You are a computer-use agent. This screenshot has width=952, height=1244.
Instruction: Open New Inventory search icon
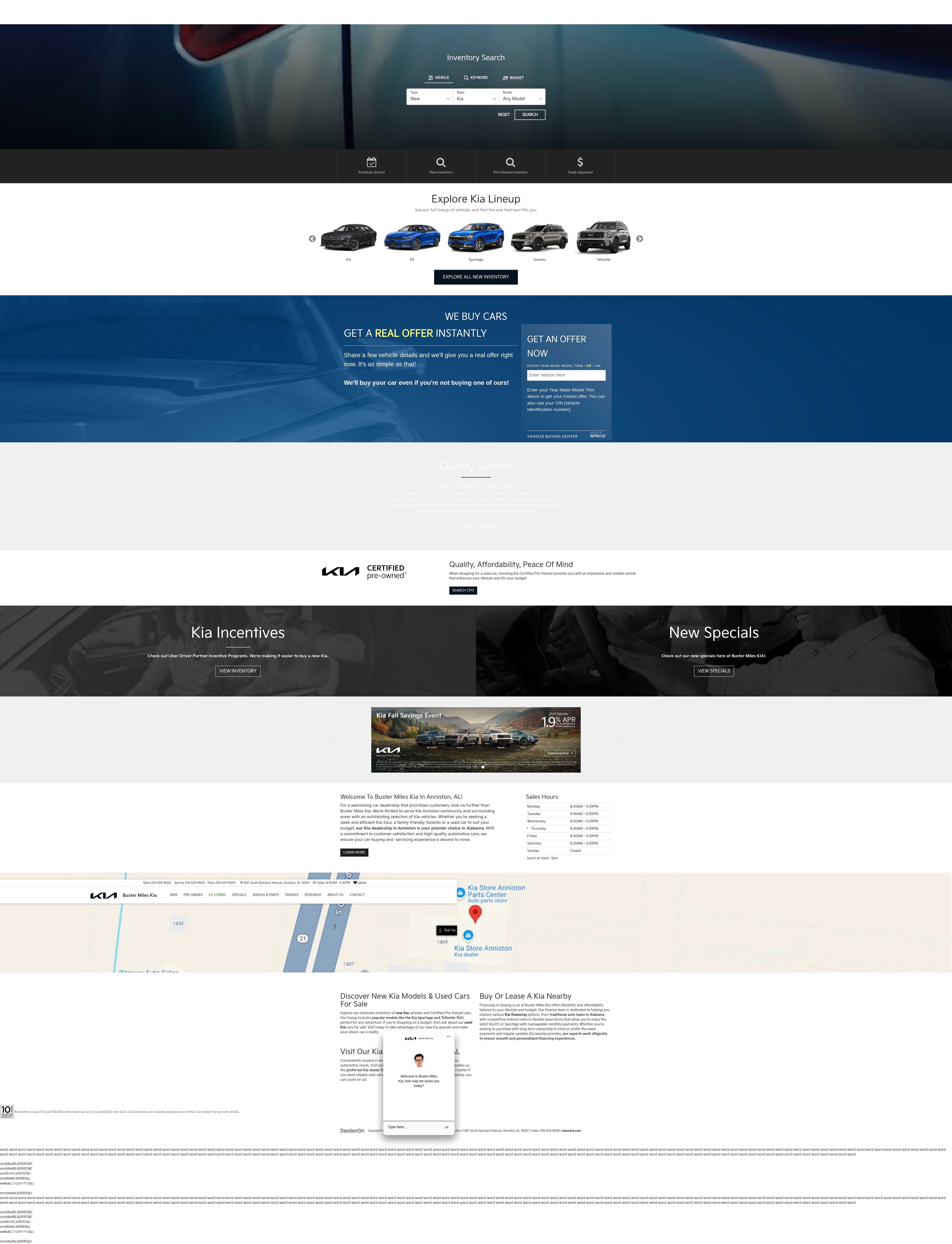(441, 162)
